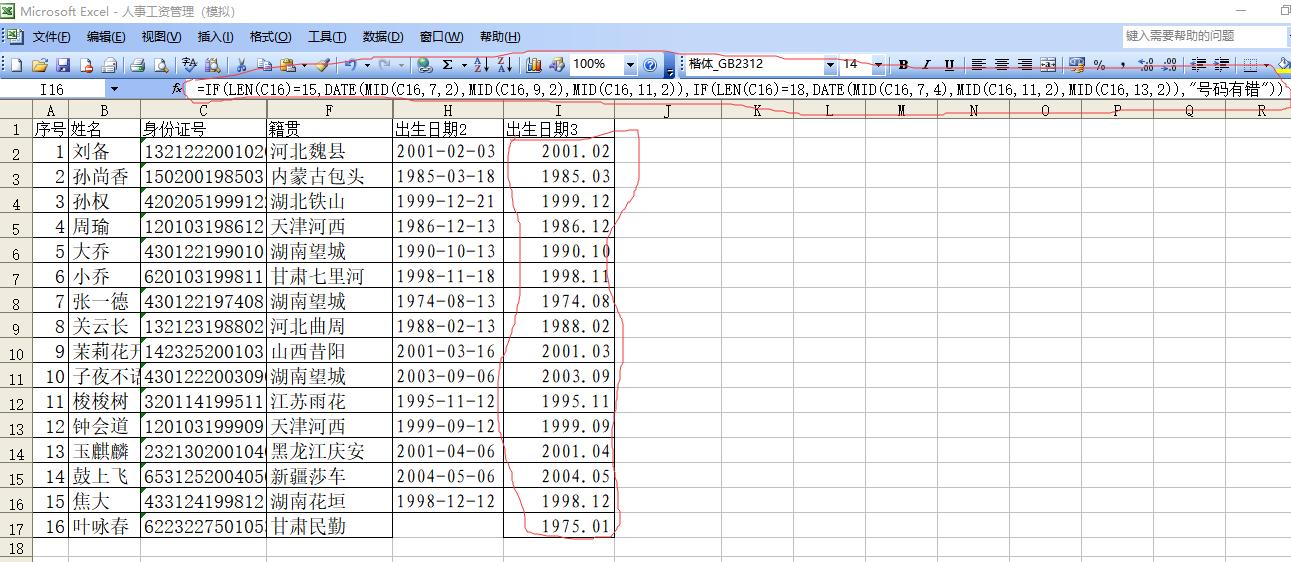Align cell text right
Viewport: 1291px width, 562px height.
[x=1027, y=65]
